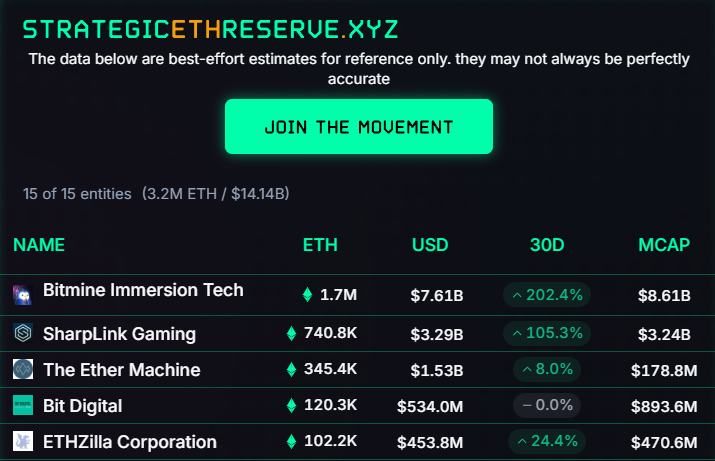715x461 pixels.
Task: Click the ETH diamond icon beside 120.3K
Action: pos(291,406)
